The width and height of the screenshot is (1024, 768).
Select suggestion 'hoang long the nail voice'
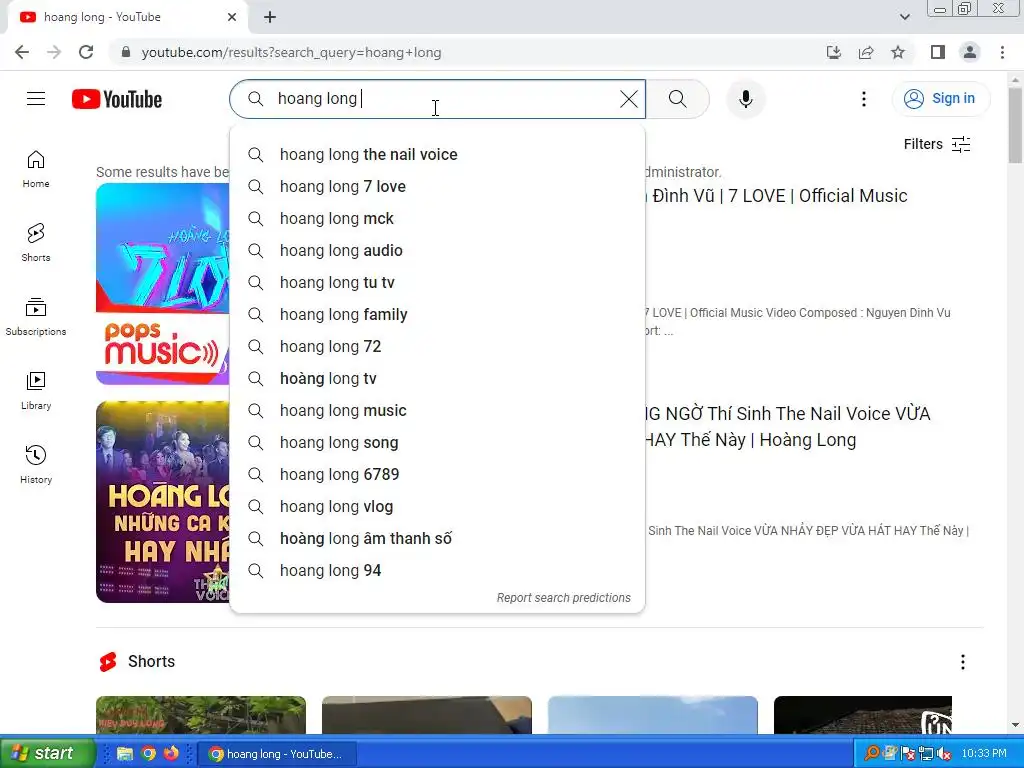(x=438, y=155)
